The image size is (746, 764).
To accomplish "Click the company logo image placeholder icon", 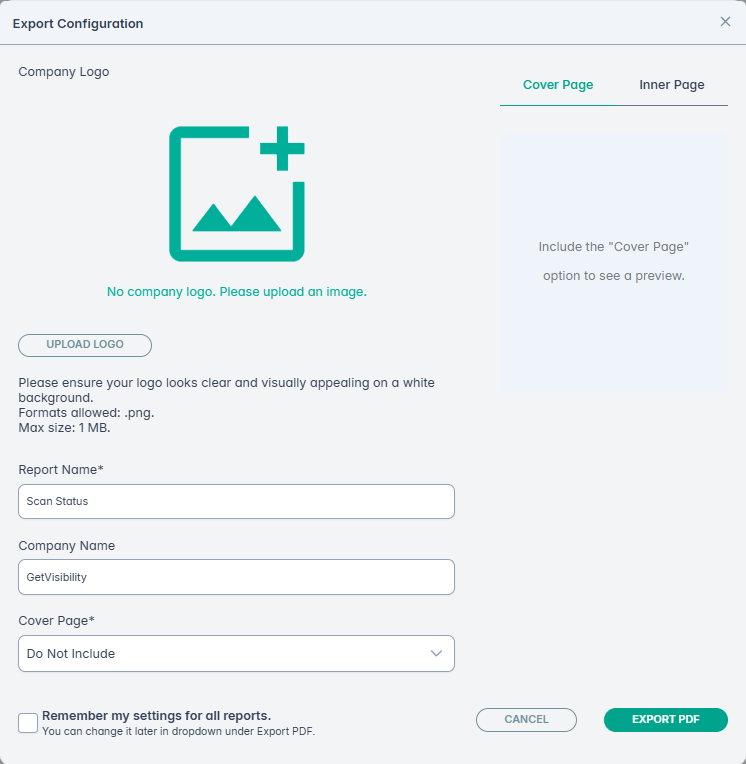I will point(236,195).
